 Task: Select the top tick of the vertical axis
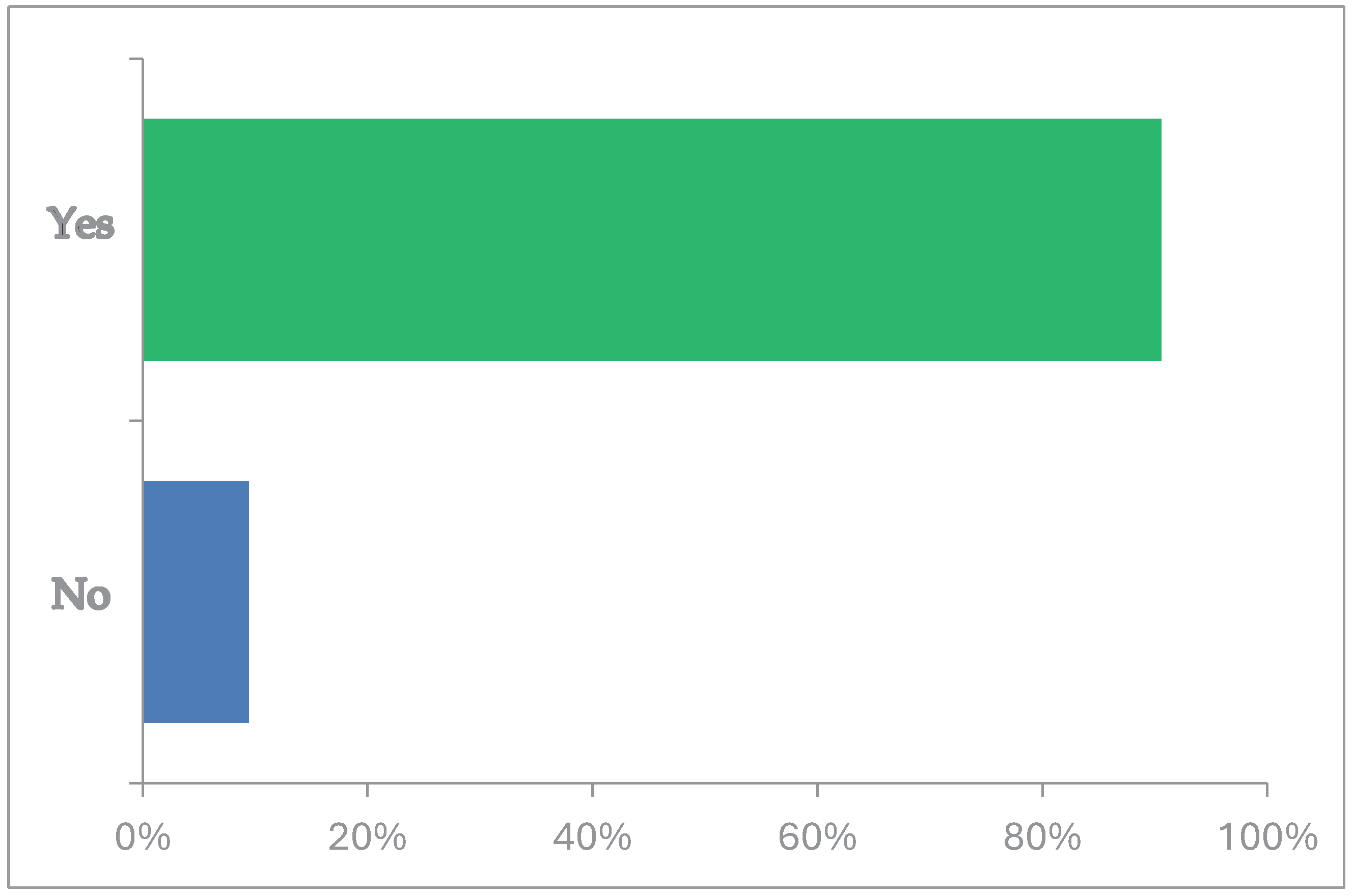pos(136,59)
